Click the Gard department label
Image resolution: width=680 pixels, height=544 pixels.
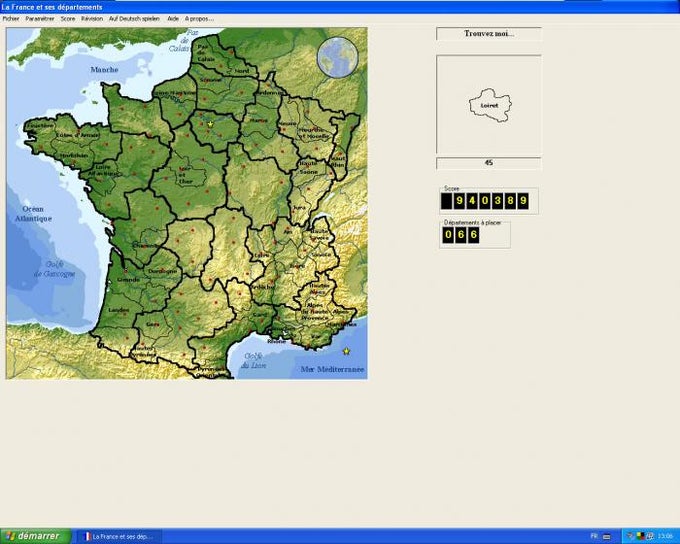click(260, 315)
